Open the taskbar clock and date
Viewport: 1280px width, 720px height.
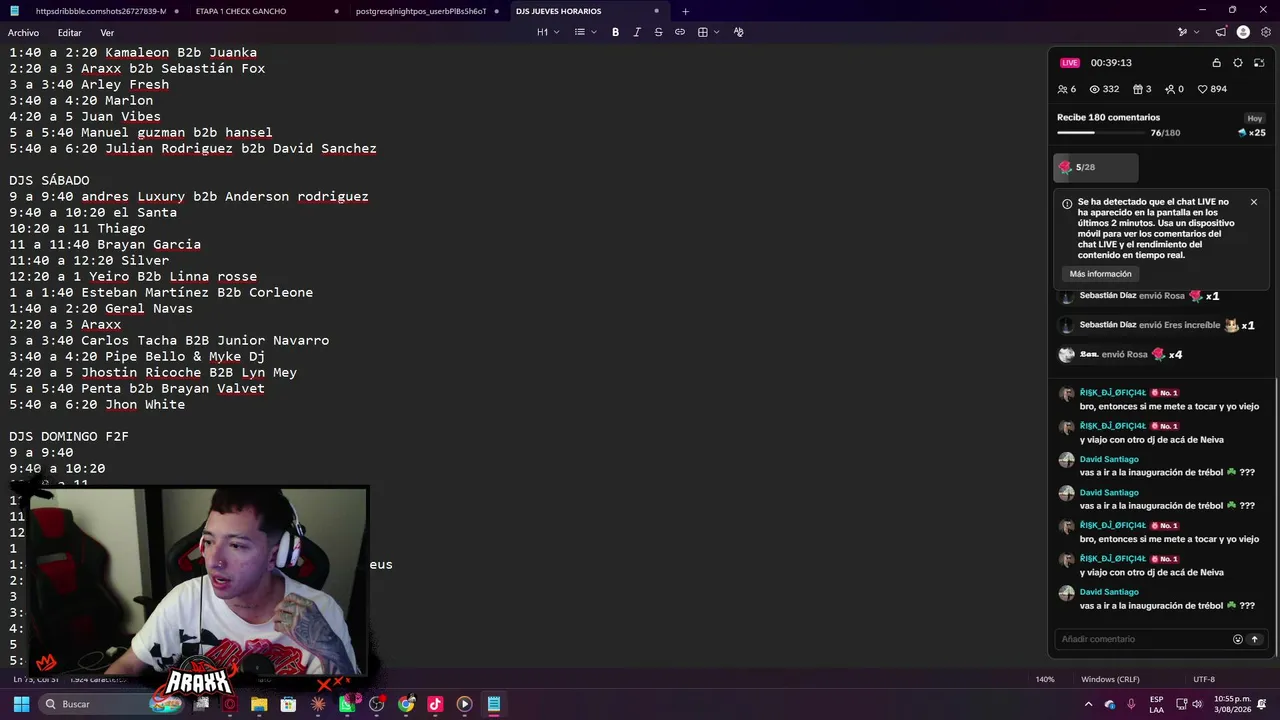pyautogui.click(x=1232, y=704)
